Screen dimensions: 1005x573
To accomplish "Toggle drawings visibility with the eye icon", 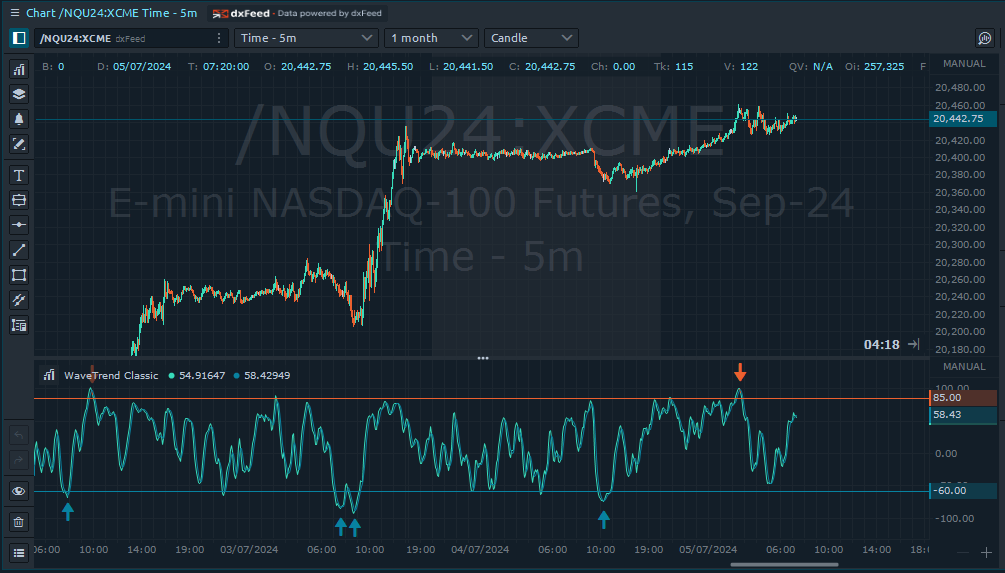I will coord(18,491).
